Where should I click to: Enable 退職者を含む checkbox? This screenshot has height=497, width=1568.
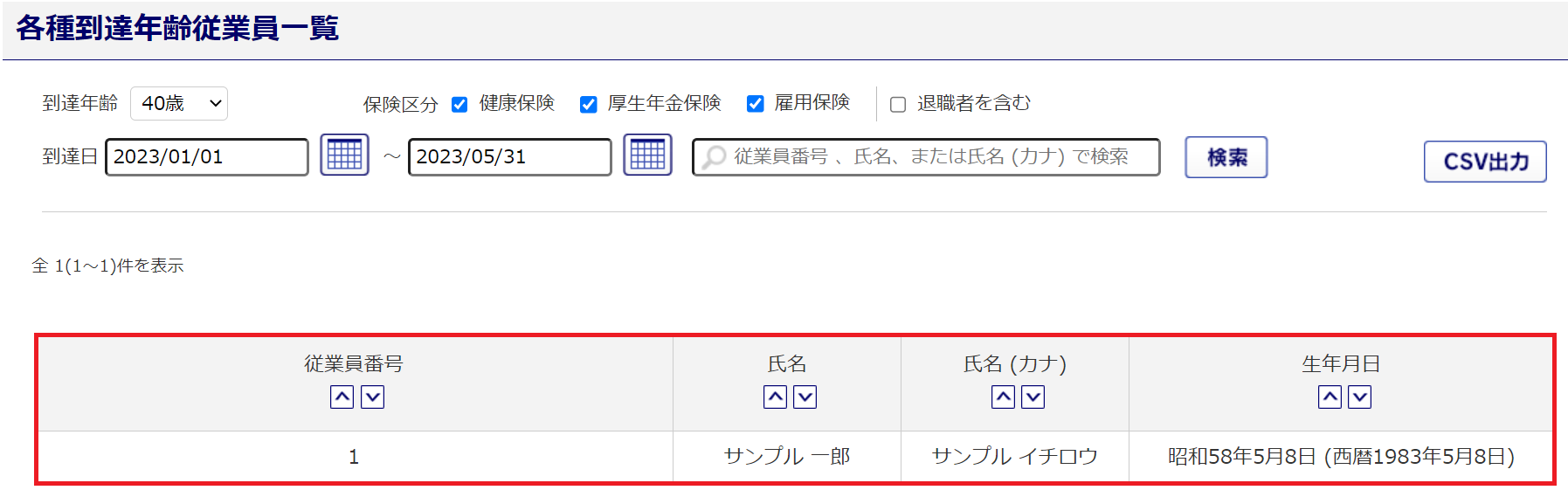coord(898,105)
